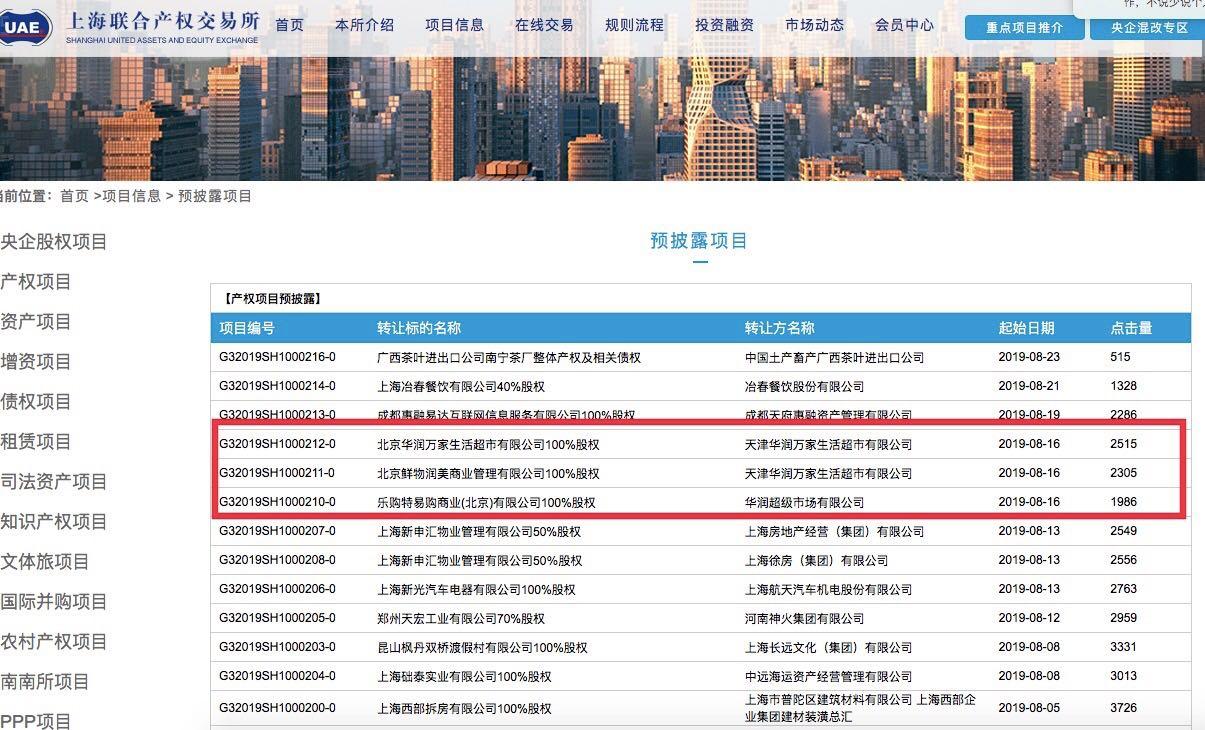The width and height of the screenshot is (1205, 730).
Task: Open 乐购特易购商业(北京)有限公司100%股权 listing
Action: coord(486,502)
